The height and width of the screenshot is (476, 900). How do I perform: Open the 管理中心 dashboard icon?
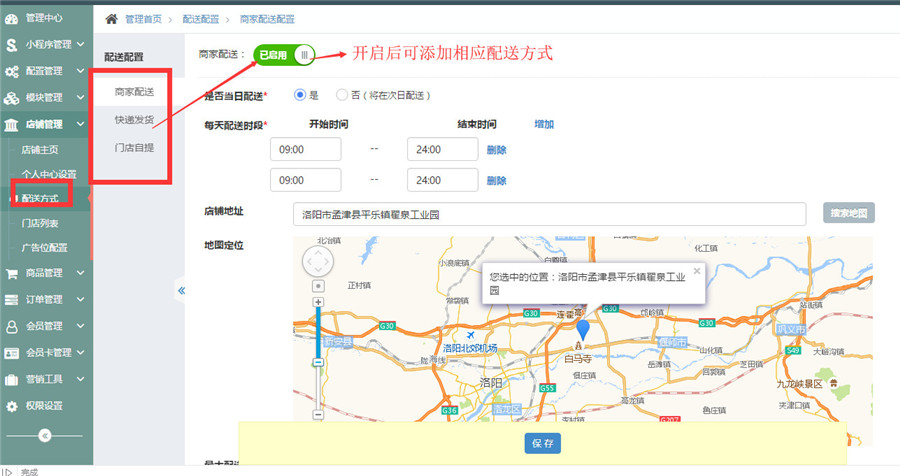tap(11, 19)
